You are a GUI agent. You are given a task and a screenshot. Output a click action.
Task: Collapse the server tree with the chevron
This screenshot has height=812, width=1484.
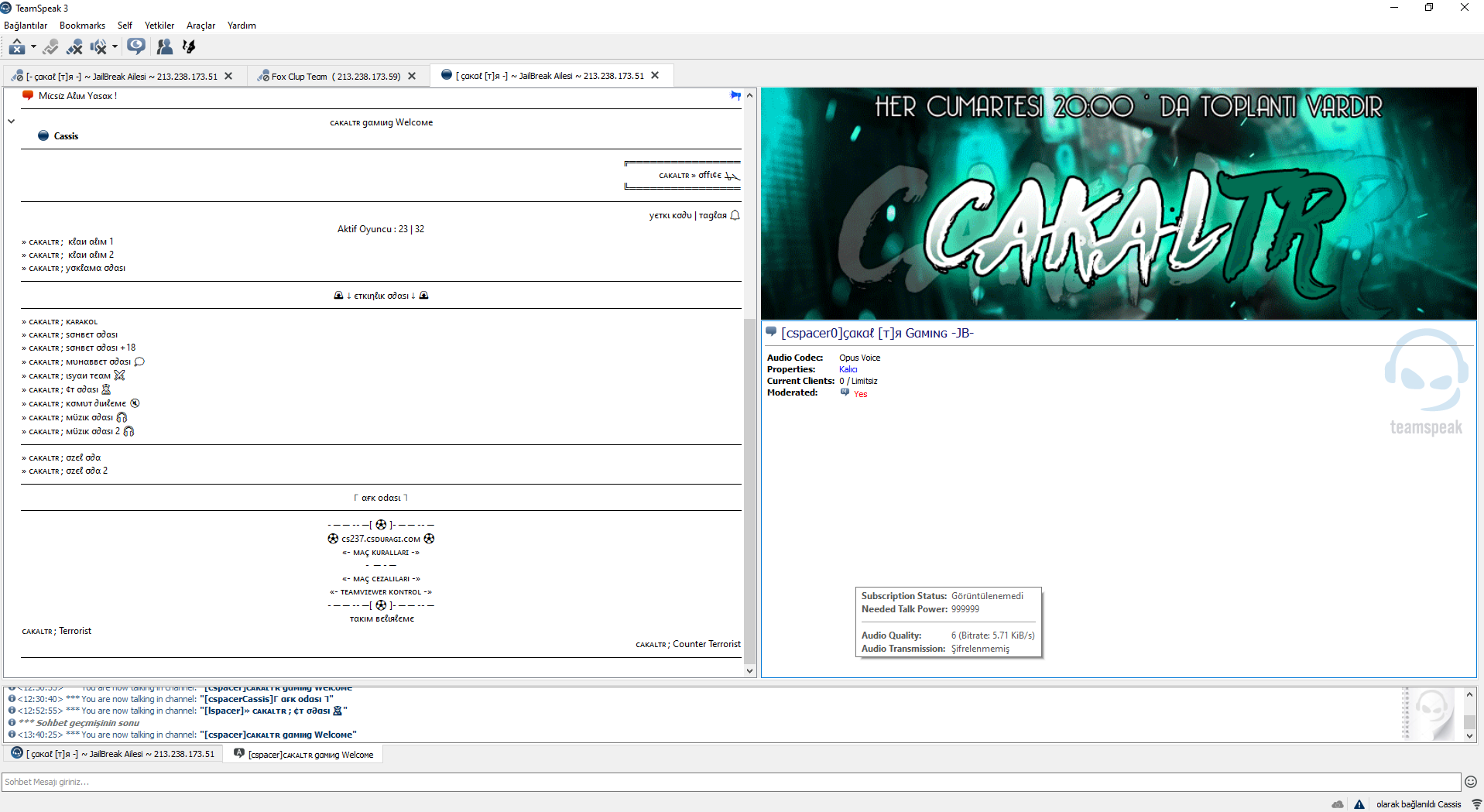tap(12, 122)
